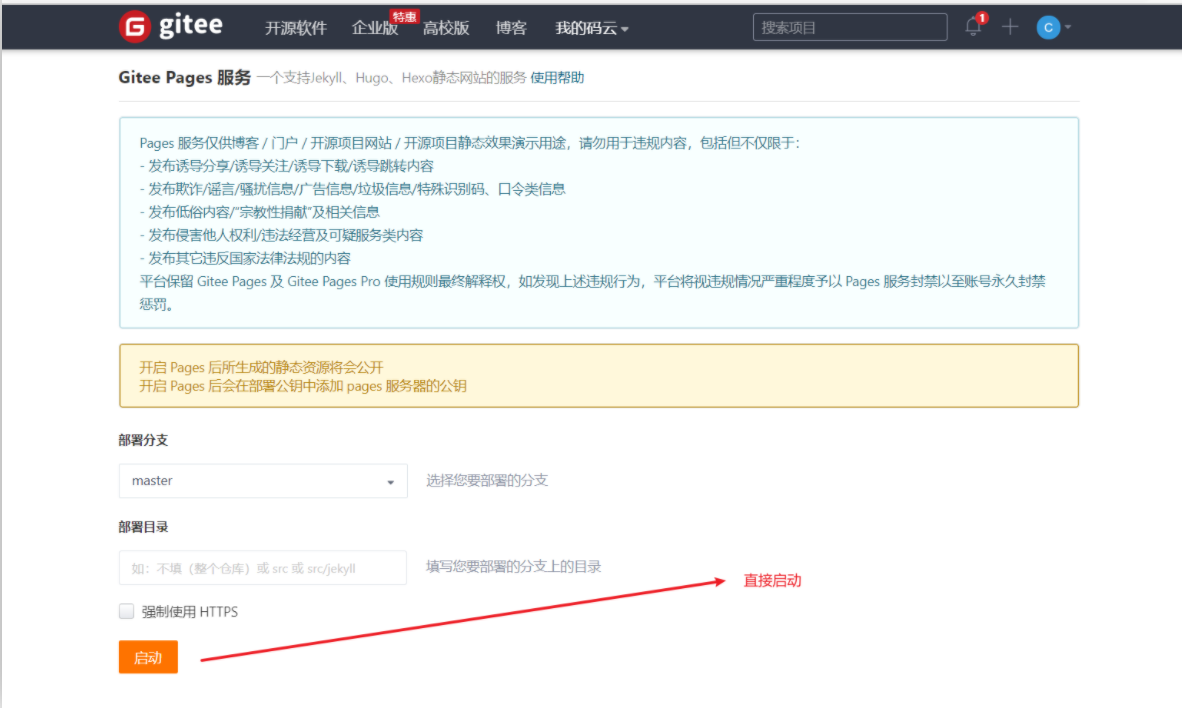Enable the 强制使用 HTTPS checkbox
Image resolution: width=1182 pixels, height=708 pixels.
tap(127, 611)
